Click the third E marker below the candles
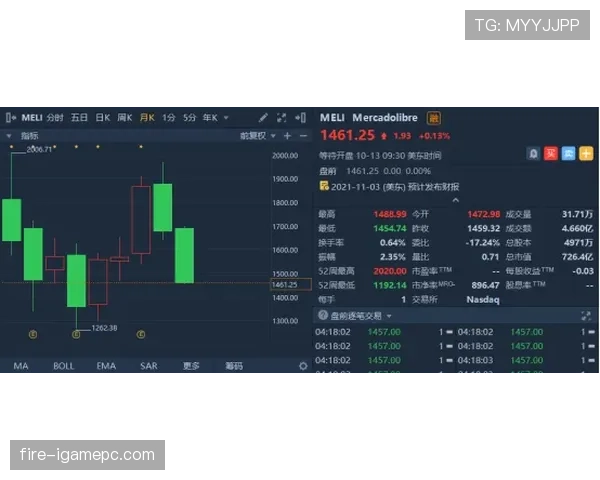This screenshot has height=480, width=600. [141, 335]
